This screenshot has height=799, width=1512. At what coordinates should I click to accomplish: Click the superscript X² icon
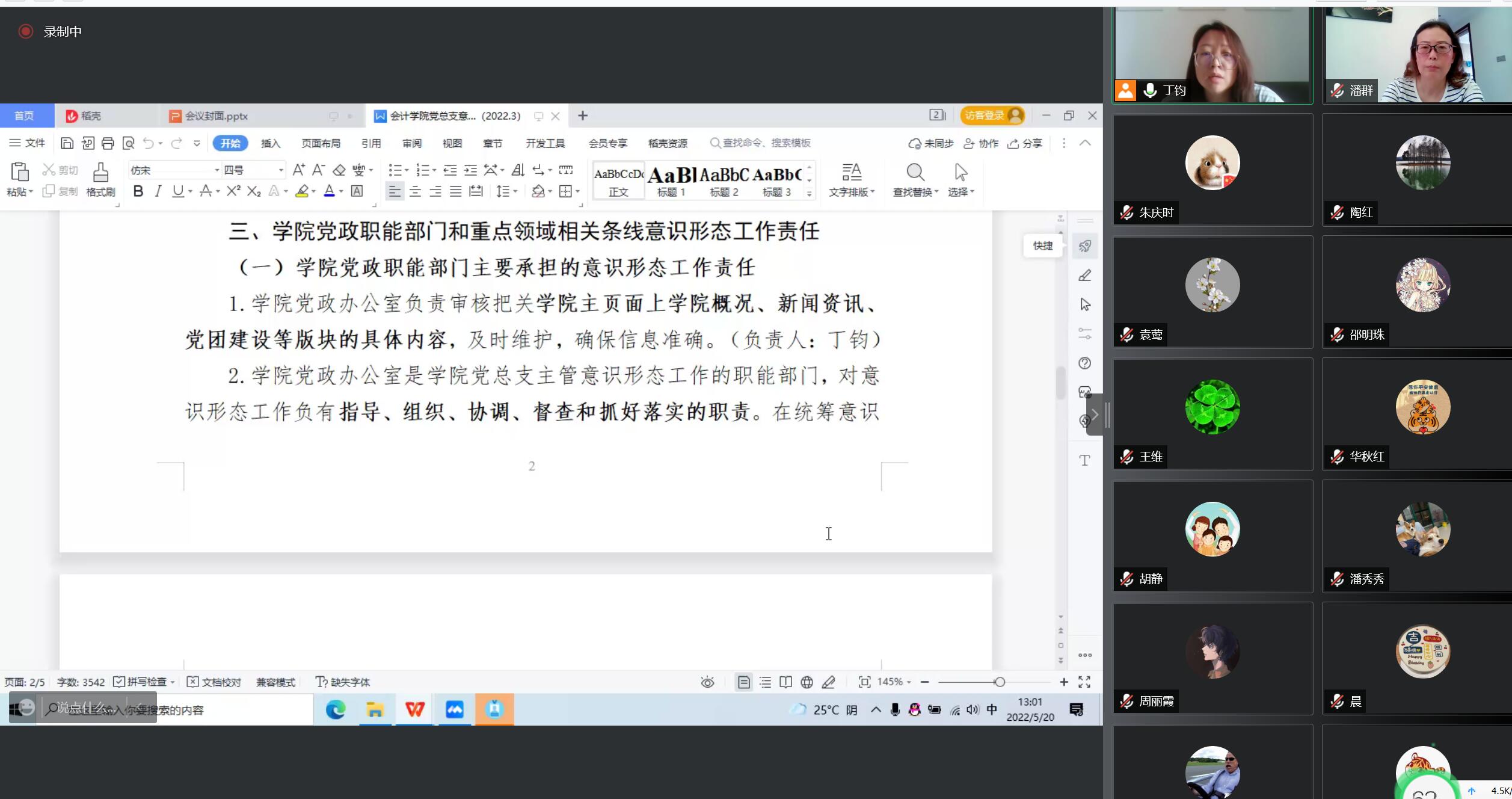pyautogui.click(x=233, y=191)
